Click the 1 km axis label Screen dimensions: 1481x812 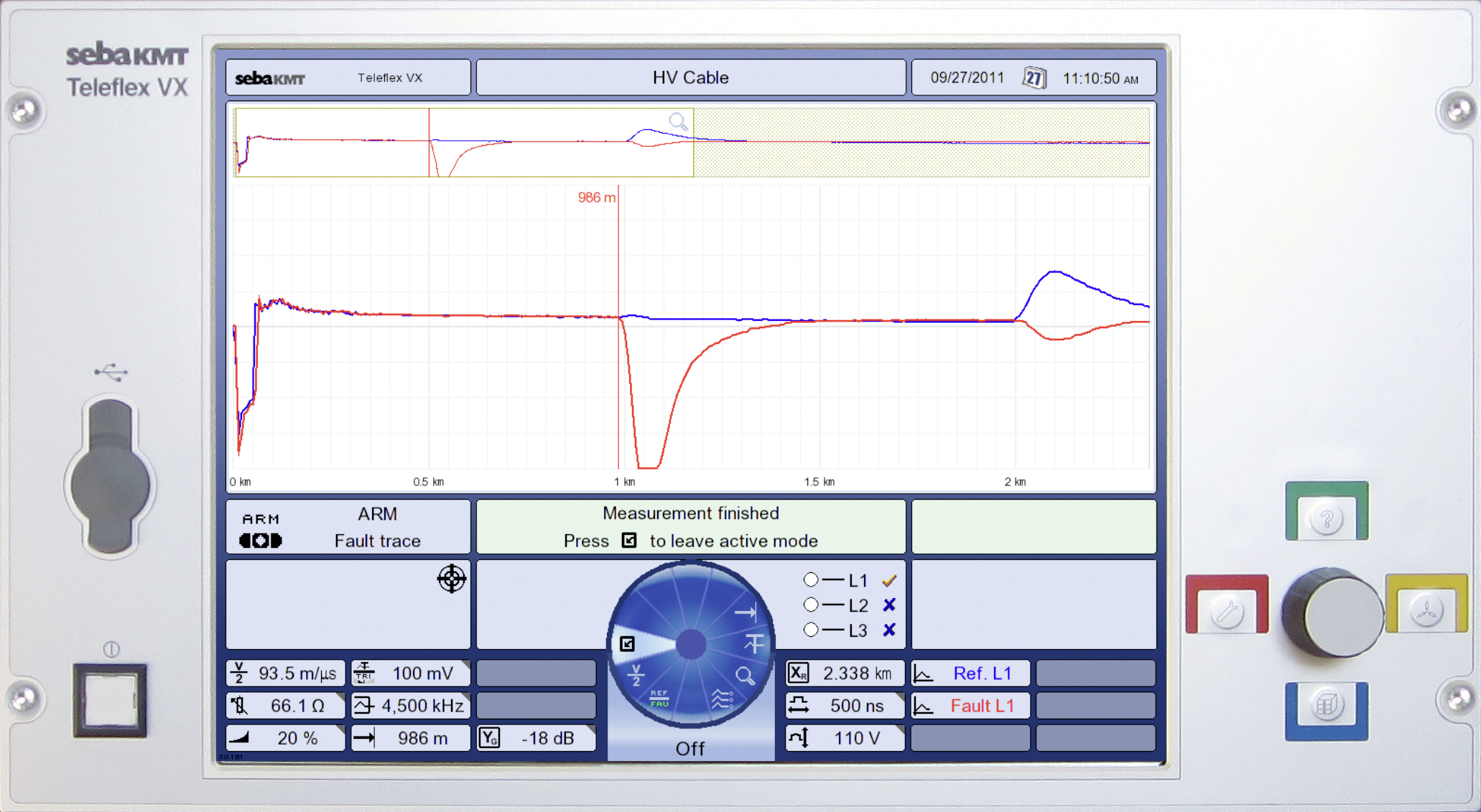[624, 482]
